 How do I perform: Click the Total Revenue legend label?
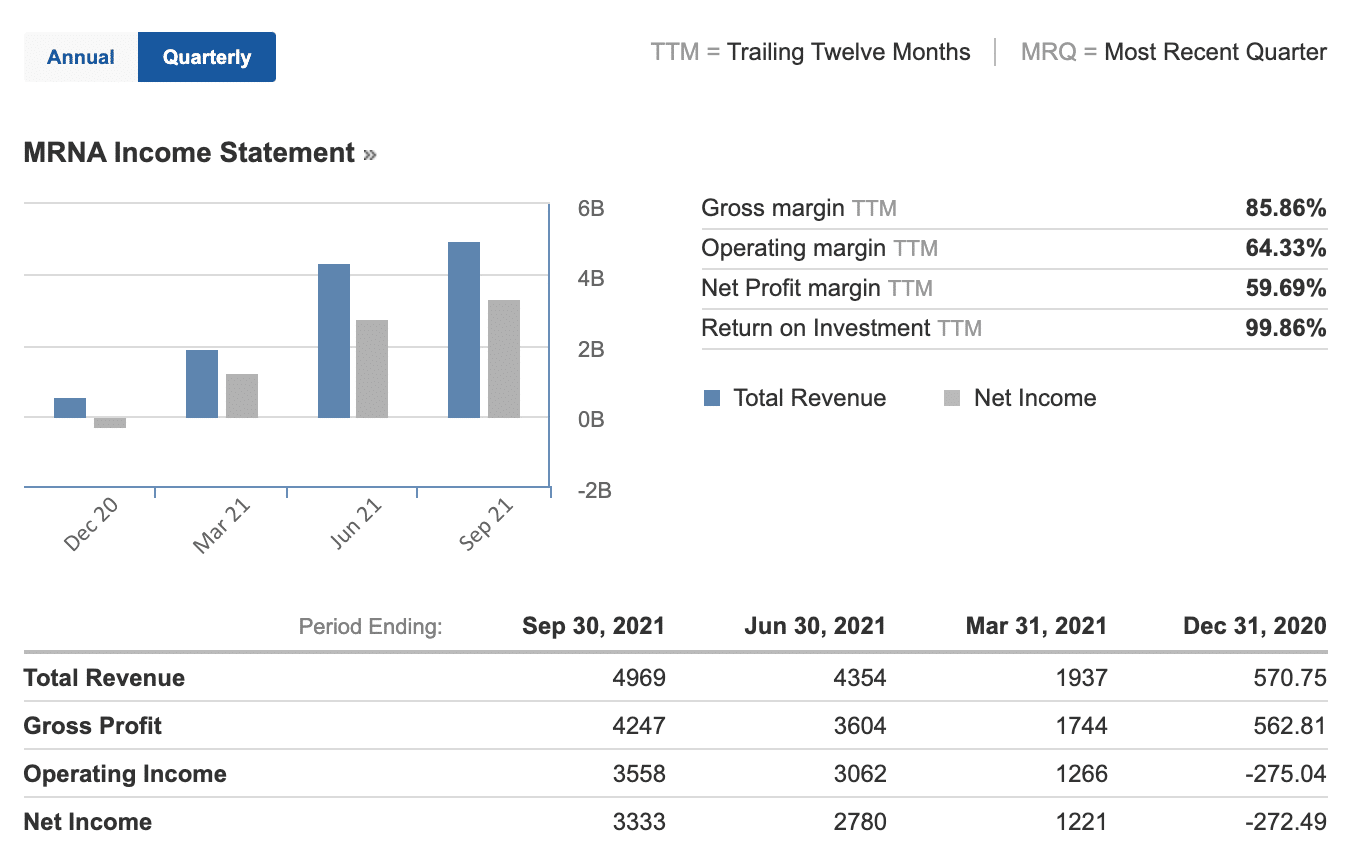click(x=810, y=398)
